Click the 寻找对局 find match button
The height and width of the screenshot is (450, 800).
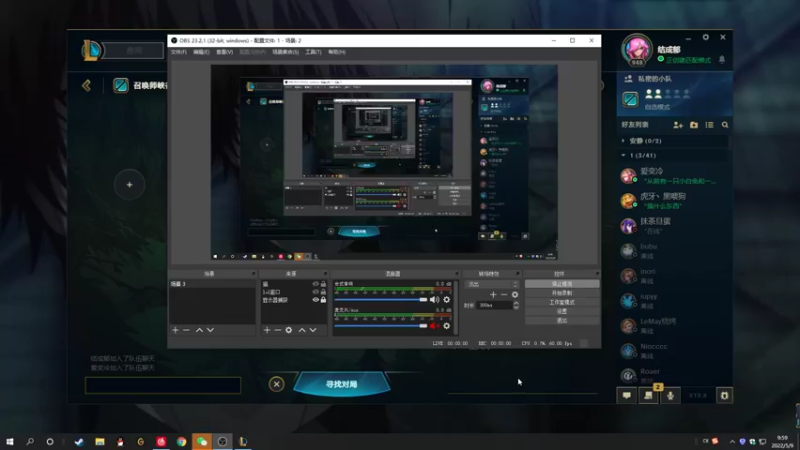[x=342, y=384]
